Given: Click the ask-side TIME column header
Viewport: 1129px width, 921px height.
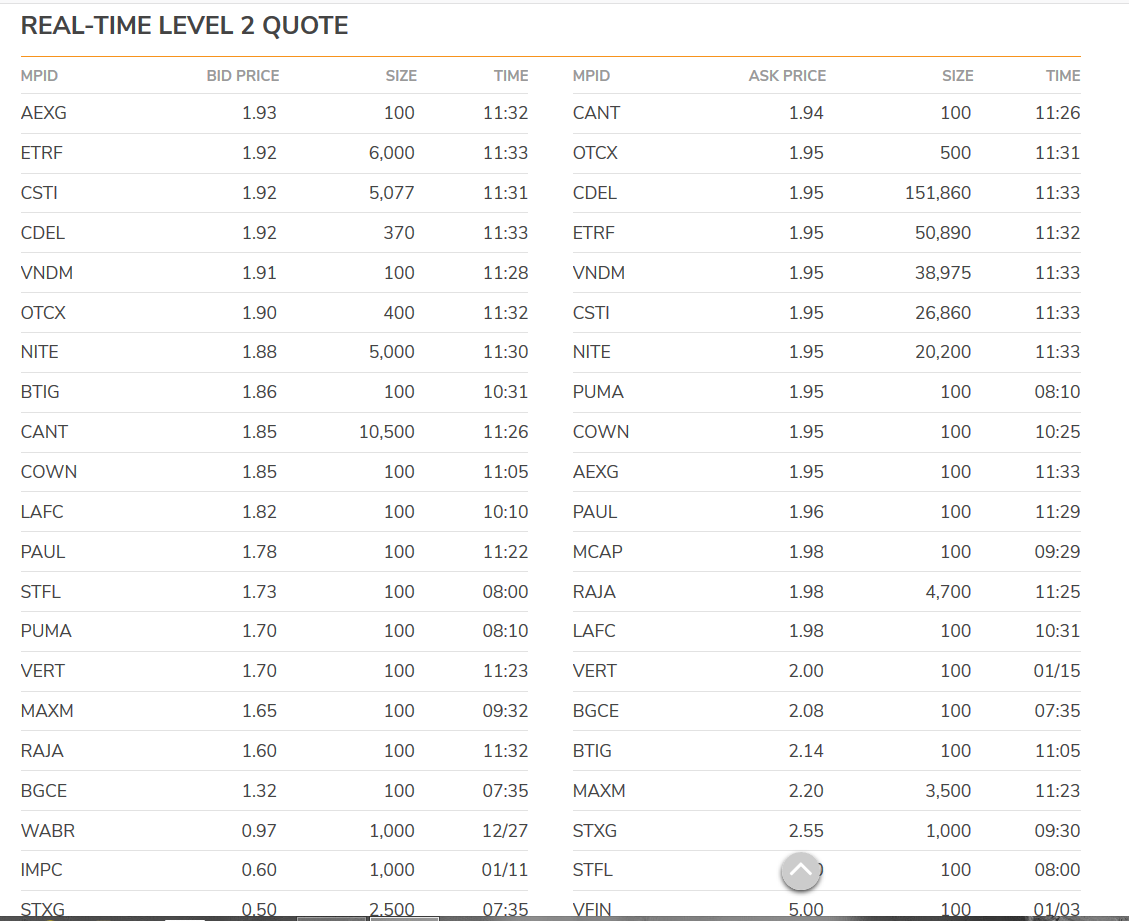Looking at the screenshot, I should (x=1063, y=76).
